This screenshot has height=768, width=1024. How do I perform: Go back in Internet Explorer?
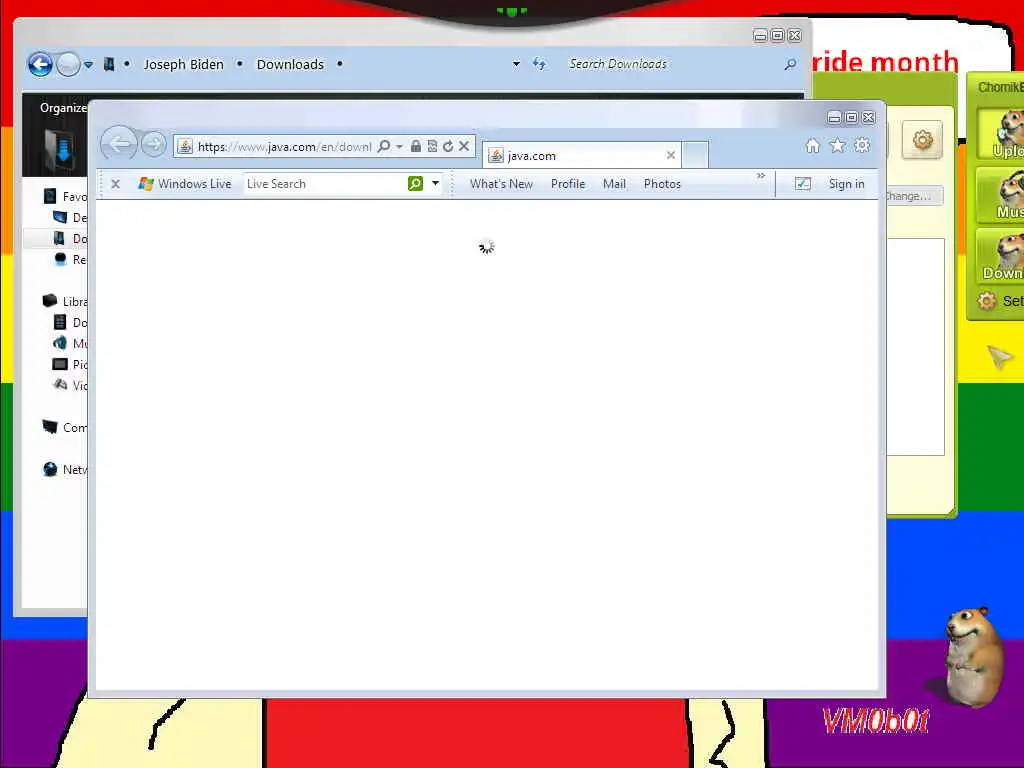pos(119,143)
